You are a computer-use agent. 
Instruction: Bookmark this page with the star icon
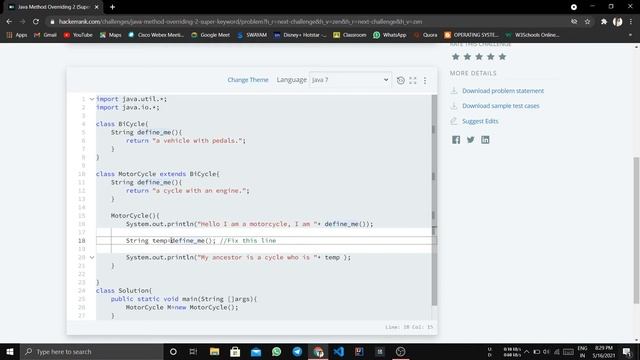587,22
